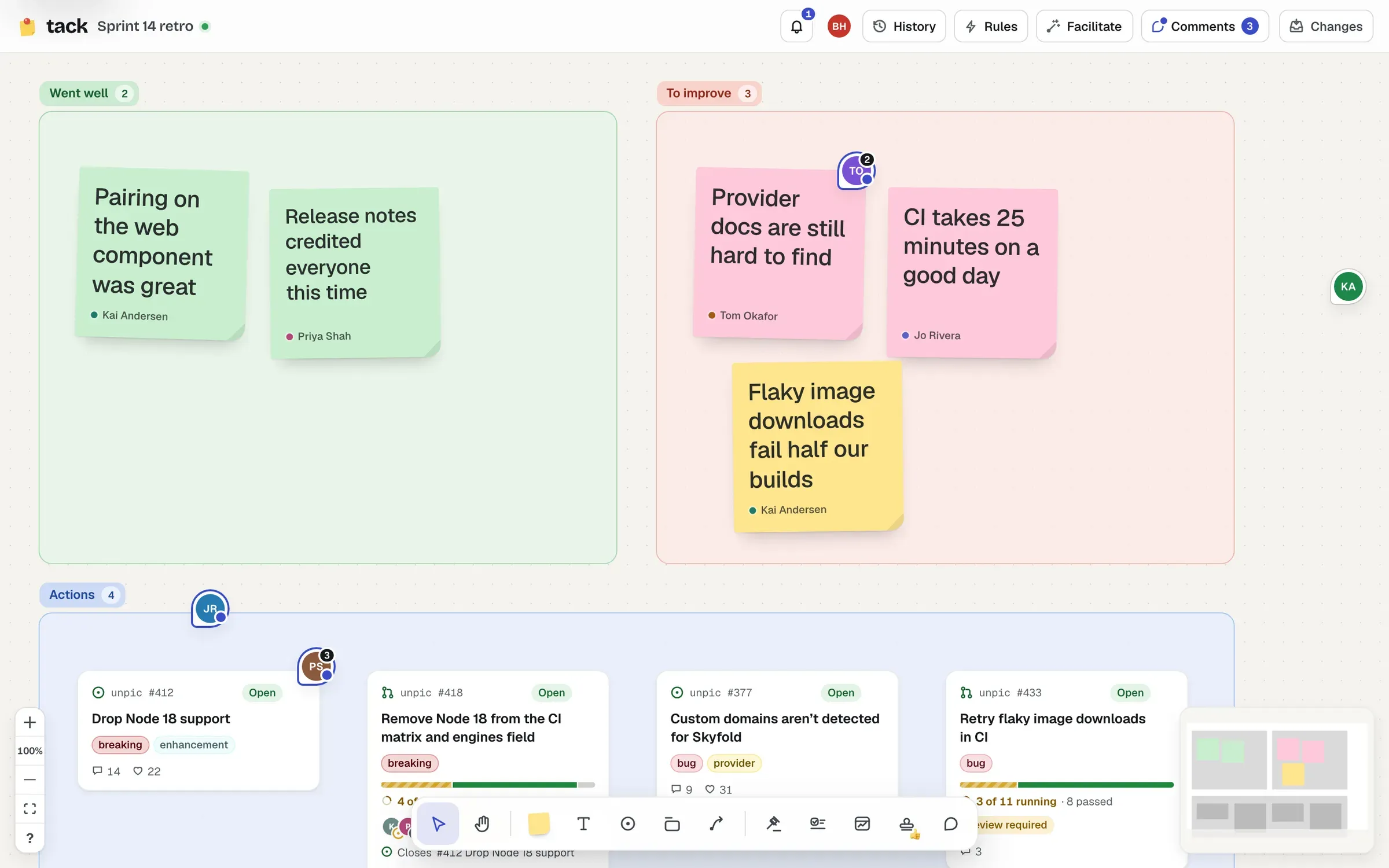Open the History panel
The width and height of the screenshot is (1389, 868).
(904, 26)
